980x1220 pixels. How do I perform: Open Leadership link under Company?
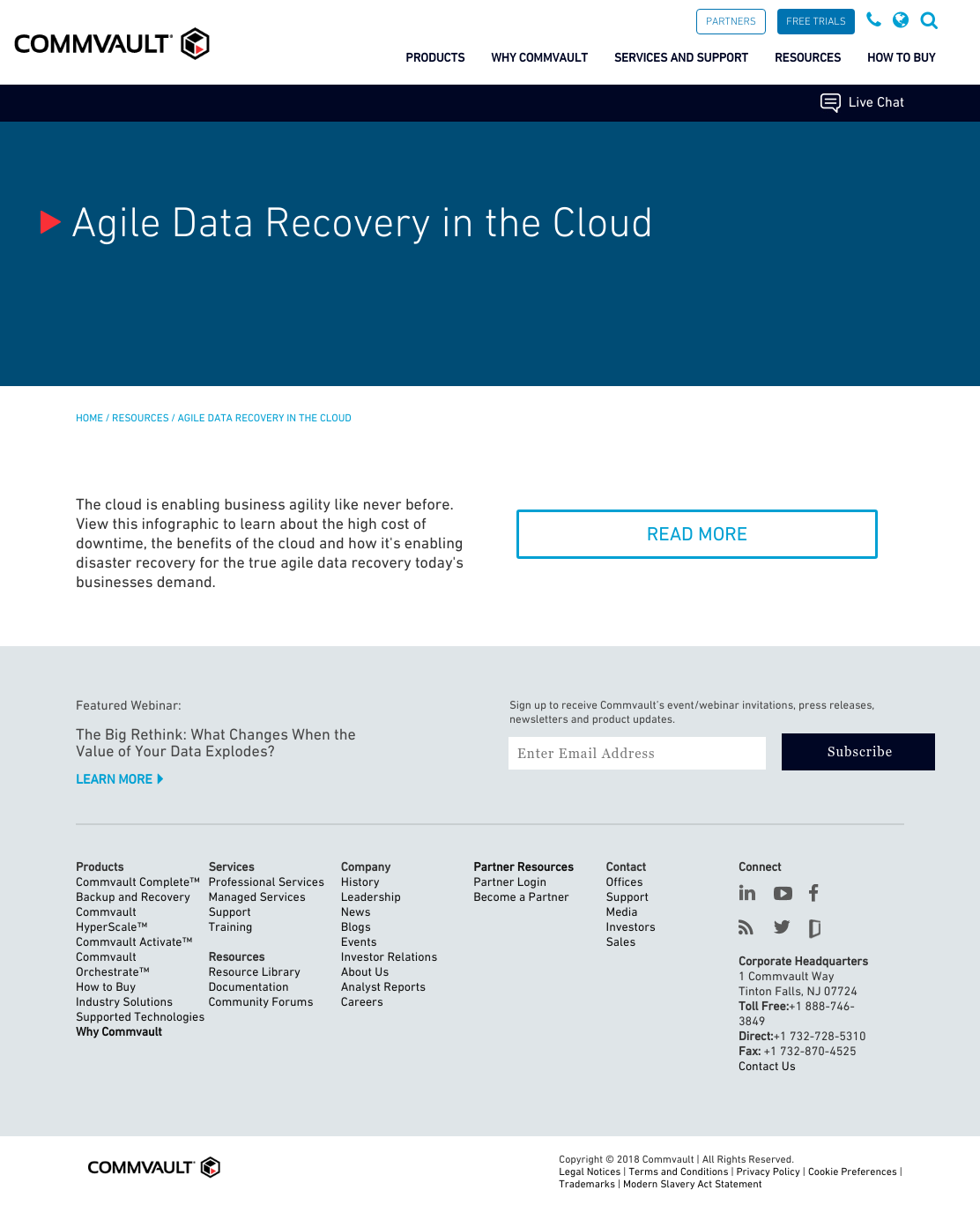click(371, 897)
